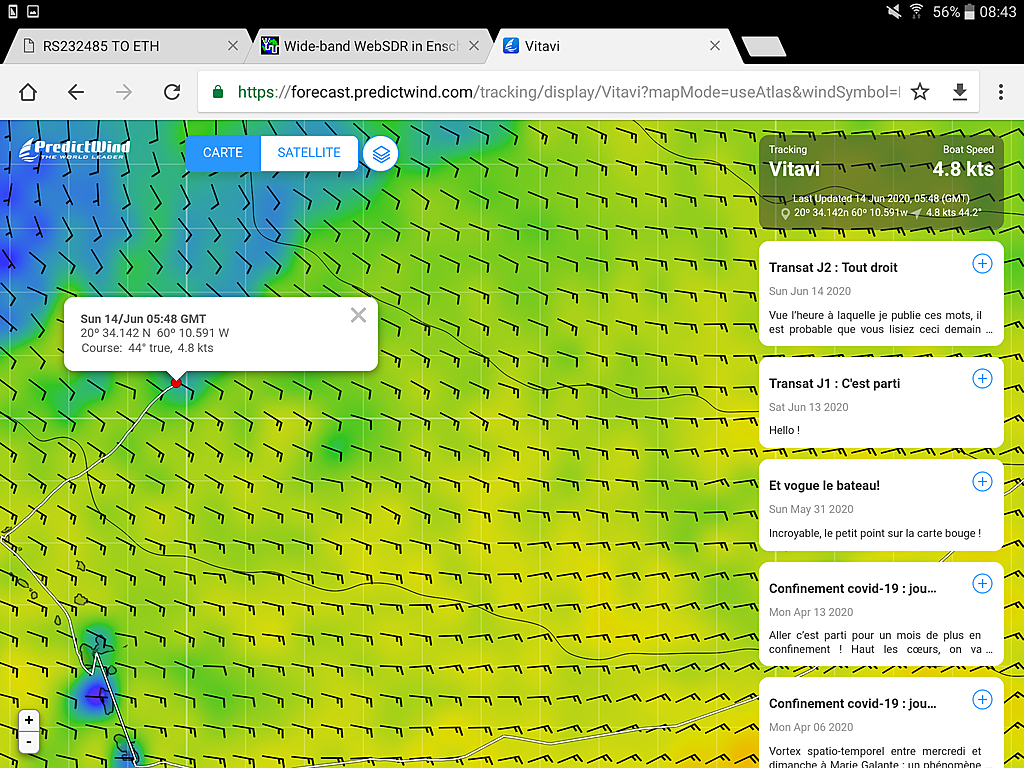Viewport: 1024px width, 768px height.
Task: Navigate back in browser
Action: (x=76, y=92)
